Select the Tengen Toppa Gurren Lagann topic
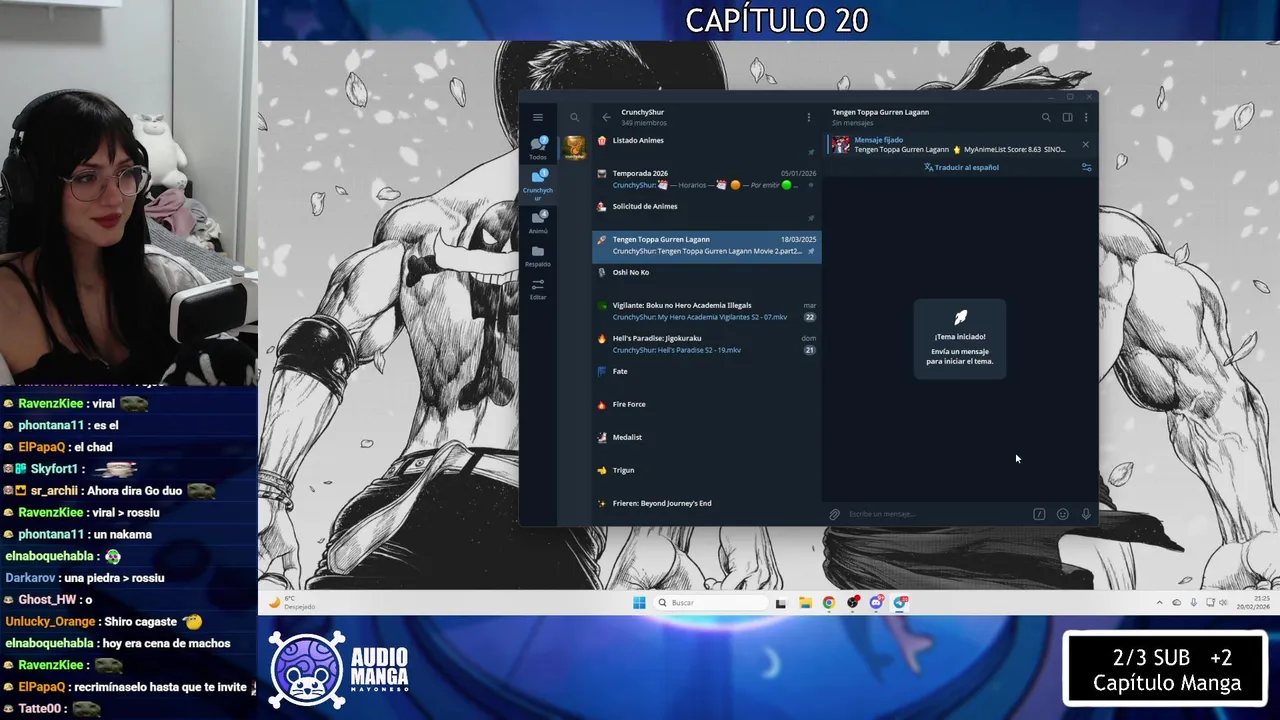 (x=706, y=245)
